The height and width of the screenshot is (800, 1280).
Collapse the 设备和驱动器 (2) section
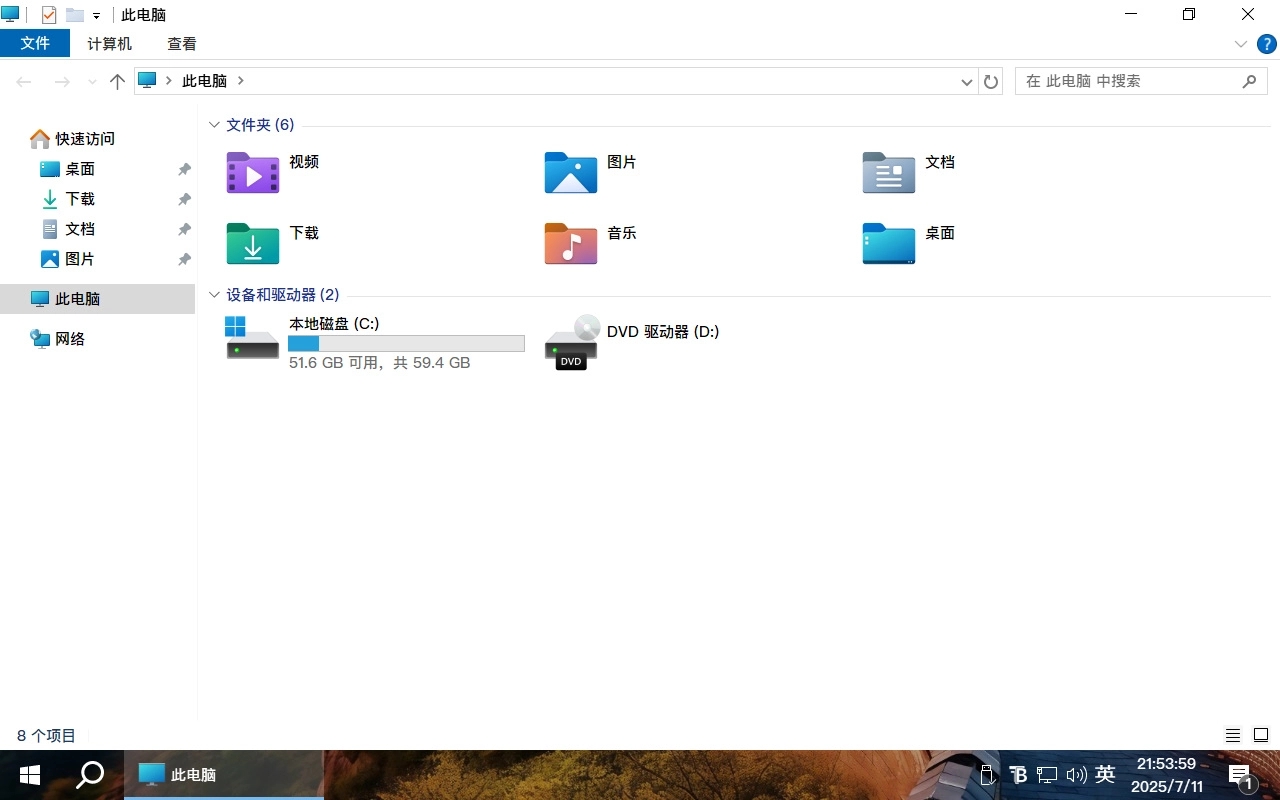click(214, 294)
